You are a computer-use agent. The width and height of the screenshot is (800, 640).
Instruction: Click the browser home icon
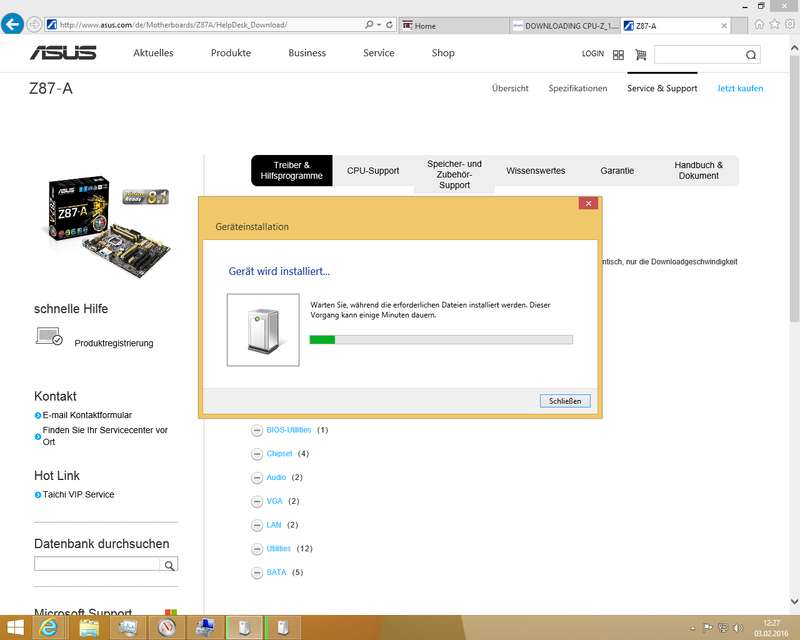point(759,24)
